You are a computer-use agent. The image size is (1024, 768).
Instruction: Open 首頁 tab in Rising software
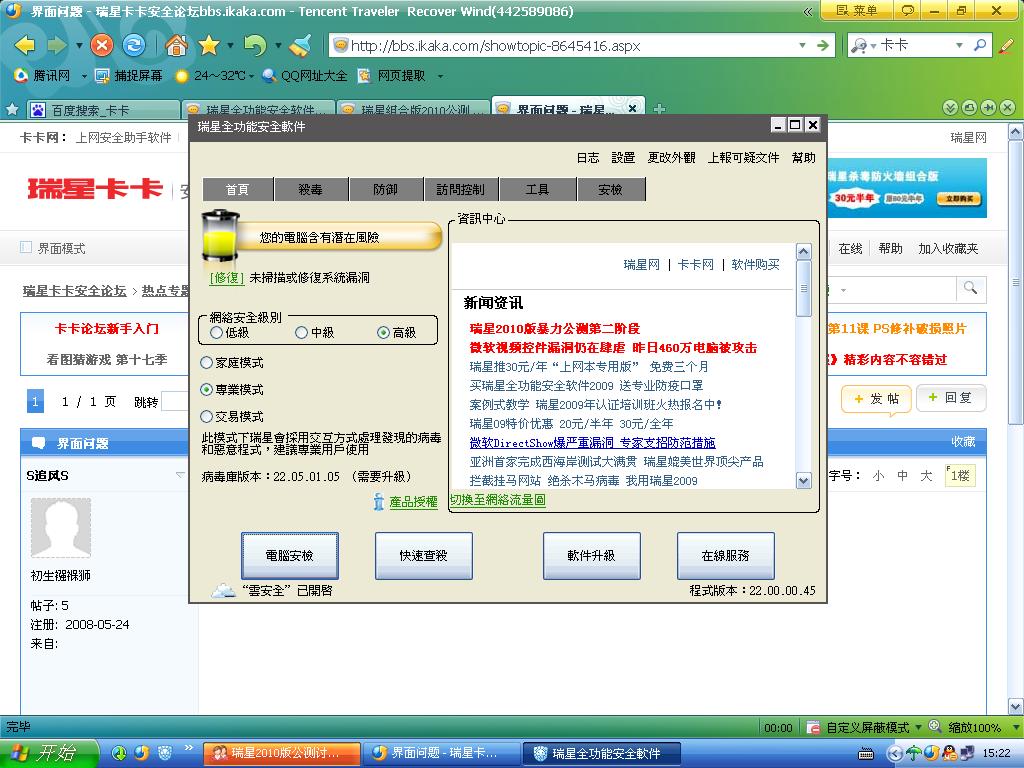[238, 189]
